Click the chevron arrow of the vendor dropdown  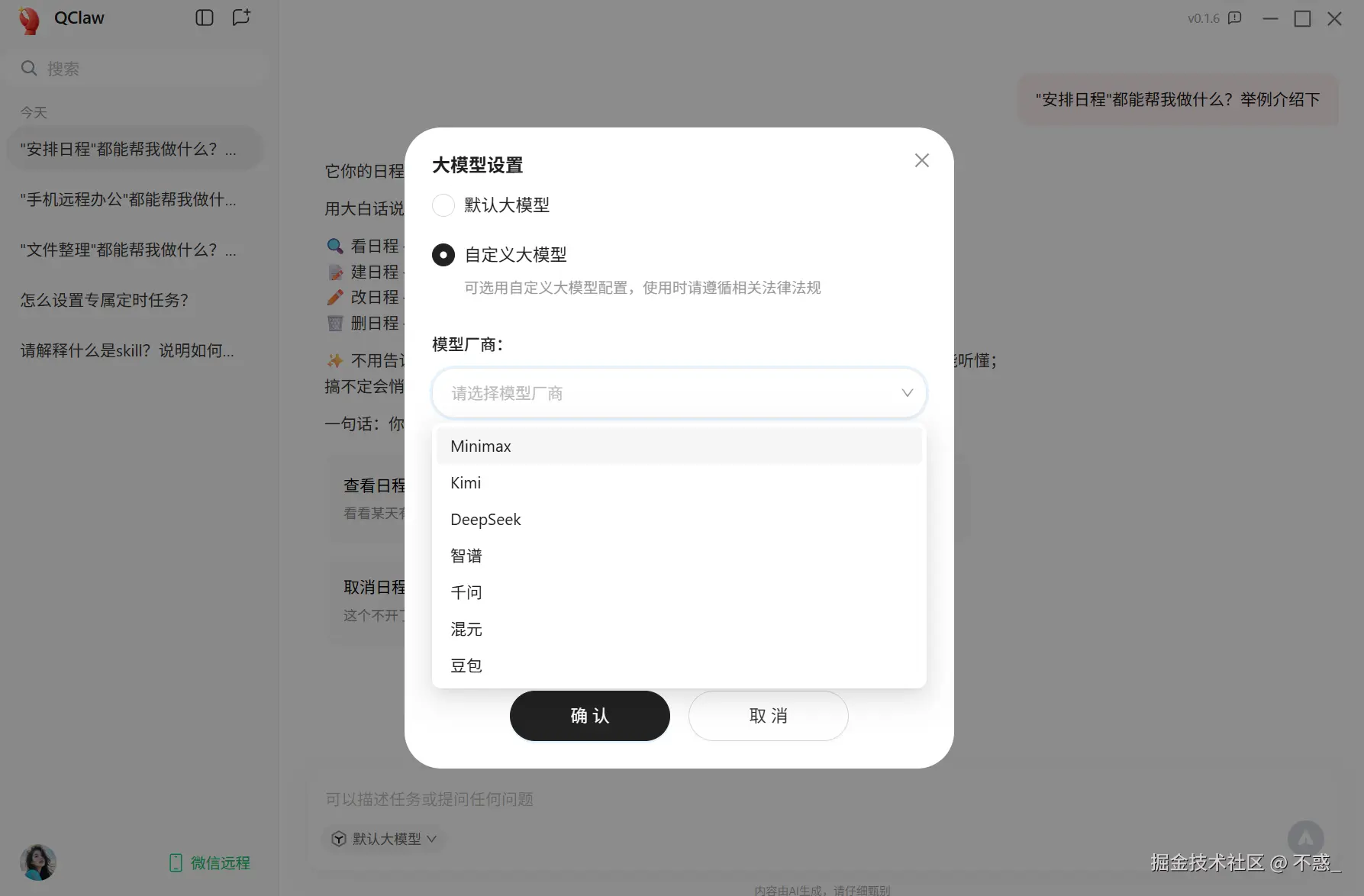click(x=908, y=393)
